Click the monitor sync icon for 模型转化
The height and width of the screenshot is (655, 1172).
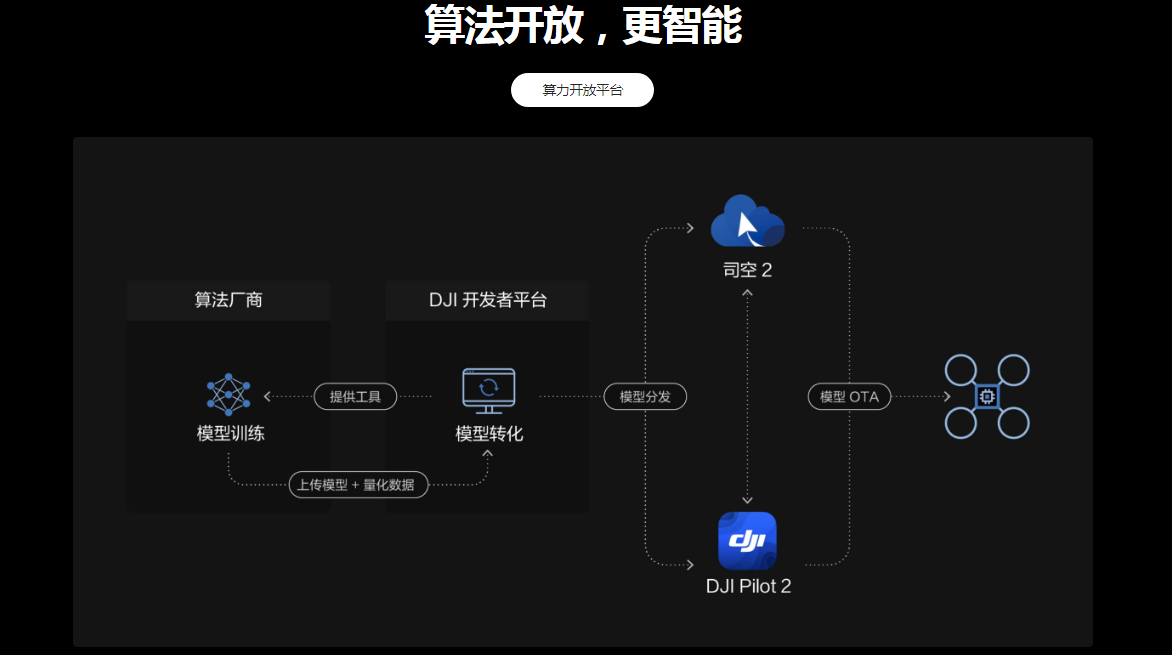click(488, 391)
